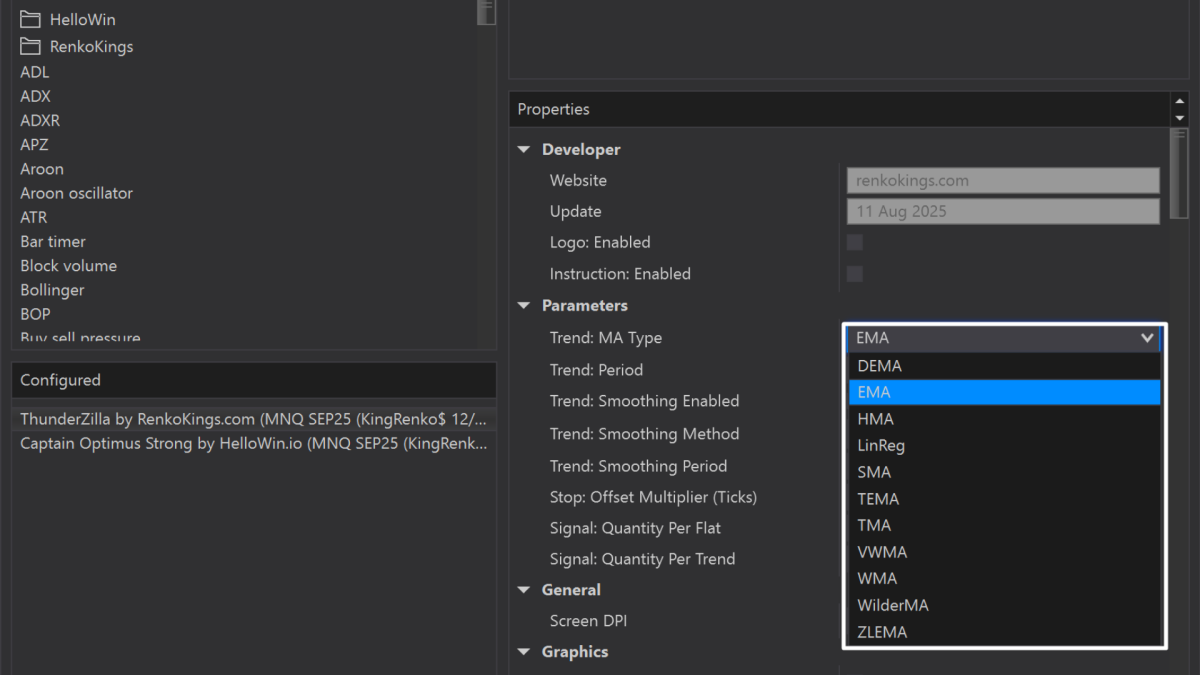Open the HelloWin folder
Image resolution: width=1200 pixels, height=675 pixels.
click(82, 20)
